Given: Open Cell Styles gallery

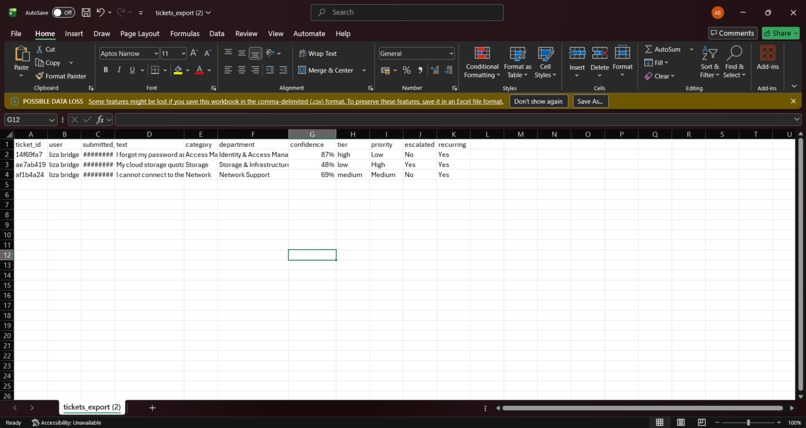Looking at the screenshot, I should coord(545,63).
